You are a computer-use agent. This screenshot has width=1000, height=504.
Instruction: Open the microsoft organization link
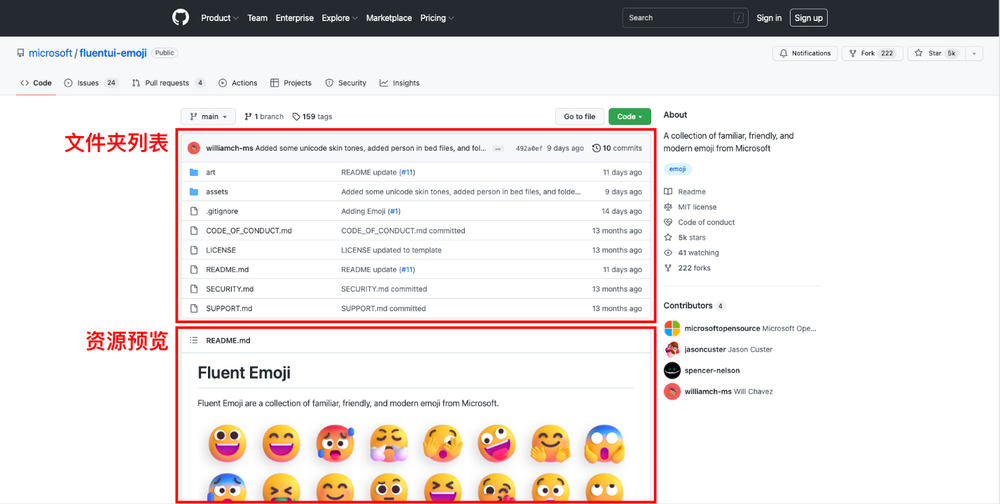tap(50, 53)
